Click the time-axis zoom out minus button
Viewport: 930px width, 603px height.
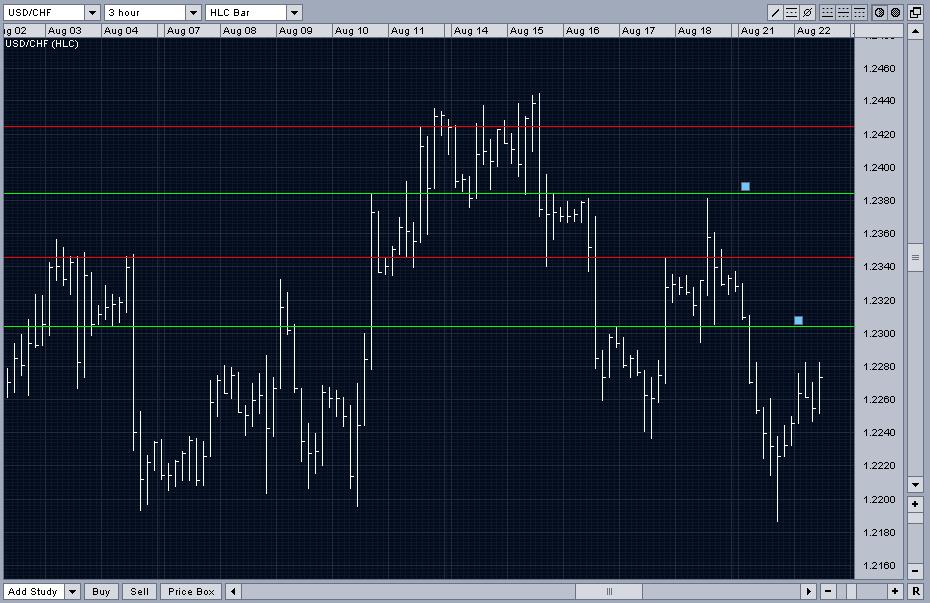click(827, 591)
